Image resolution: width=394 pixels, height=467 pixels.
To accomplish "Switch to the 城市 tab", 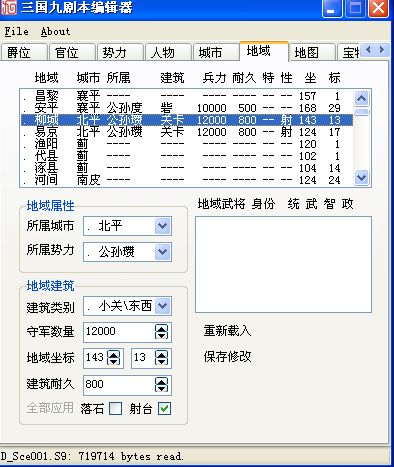I will tap(211, 52).
